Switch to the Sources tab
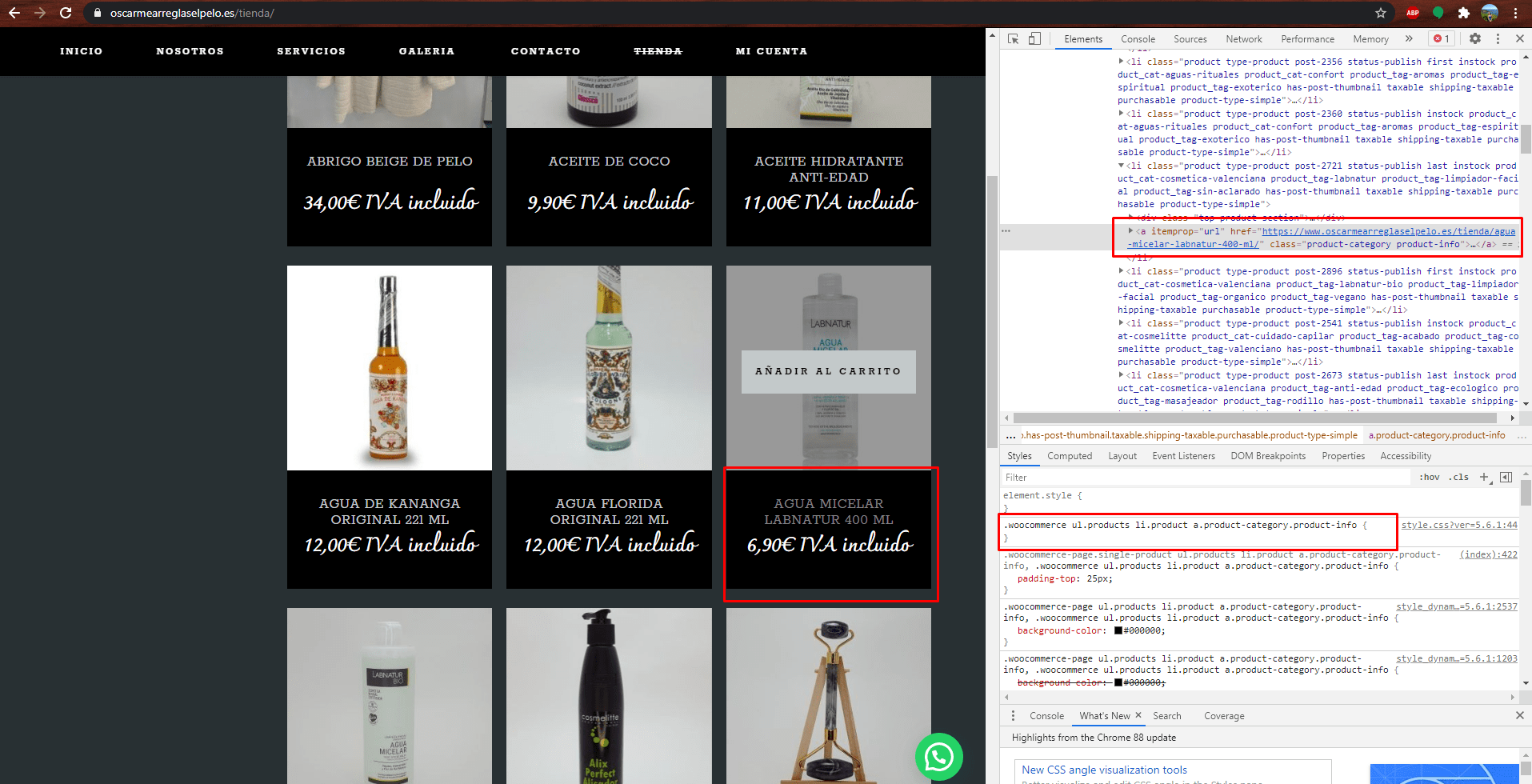 pyautogui.click(x=1190, y=38)
